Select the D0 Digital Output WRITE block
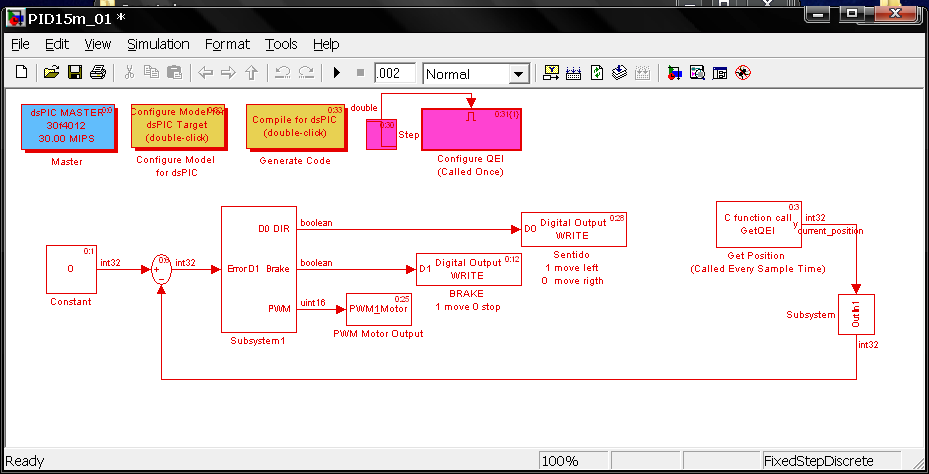Image resolution: width=929 pixels, height=474 pixels. tap(574, 229)
